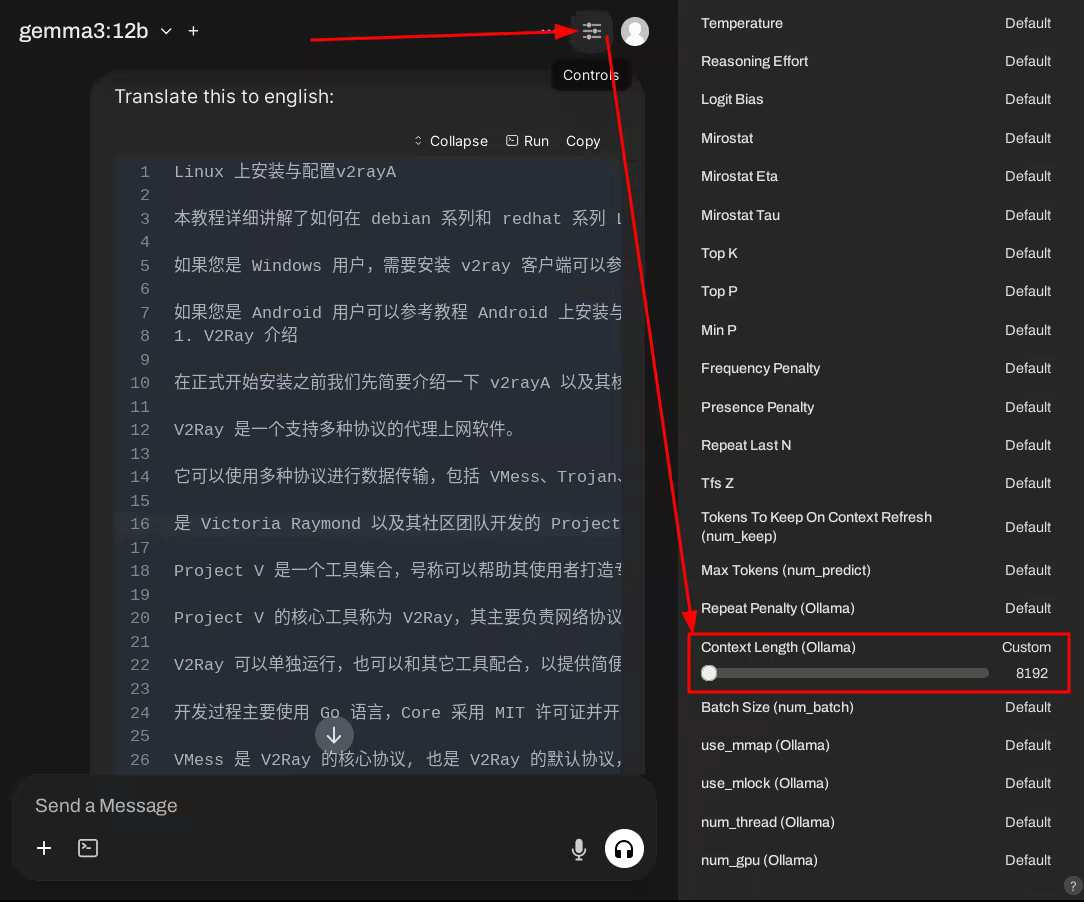Start voice call with headphone button
This screenshot has width=1084, height=902.
click(624, 849)
